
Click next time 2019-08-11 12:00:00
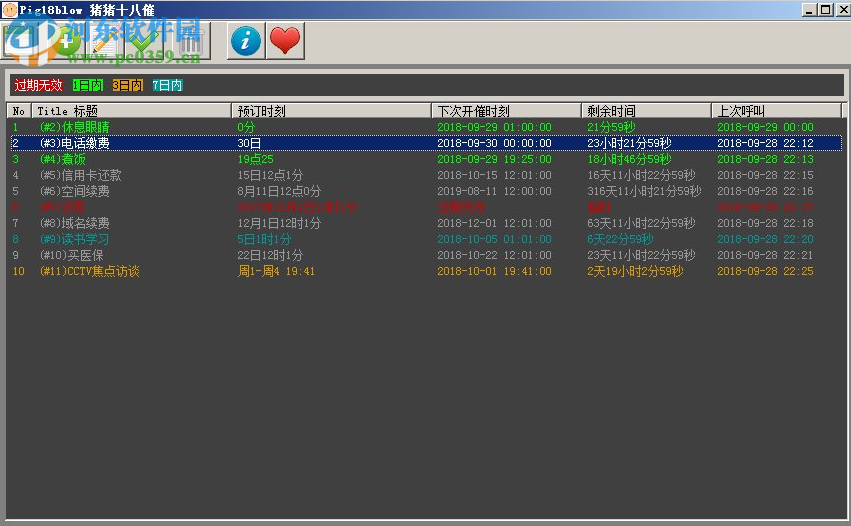pyautogui.click(x=494, y=191)
